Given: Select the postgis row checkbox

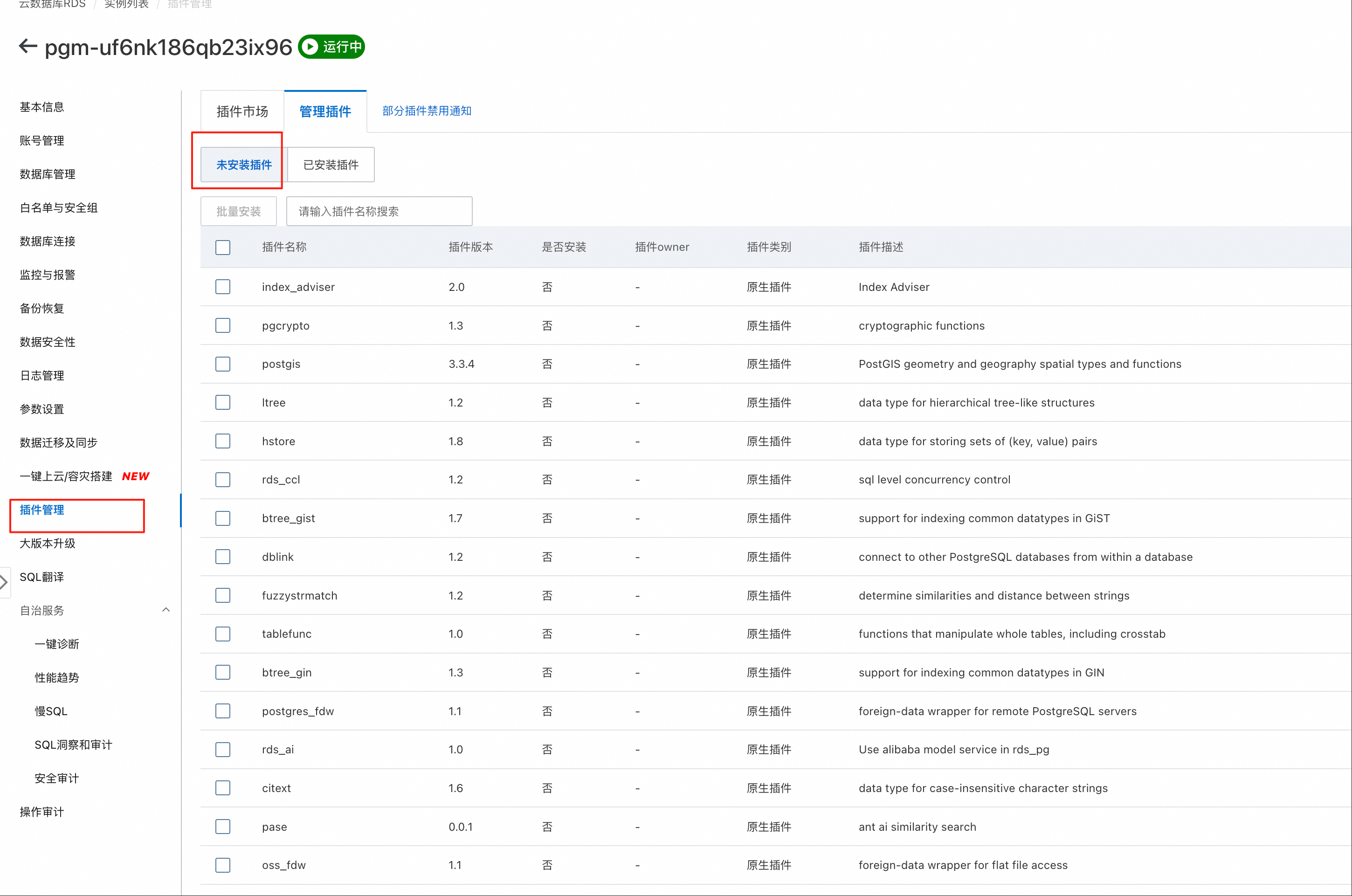Looking at the screenshot, I should coord(223,364).
